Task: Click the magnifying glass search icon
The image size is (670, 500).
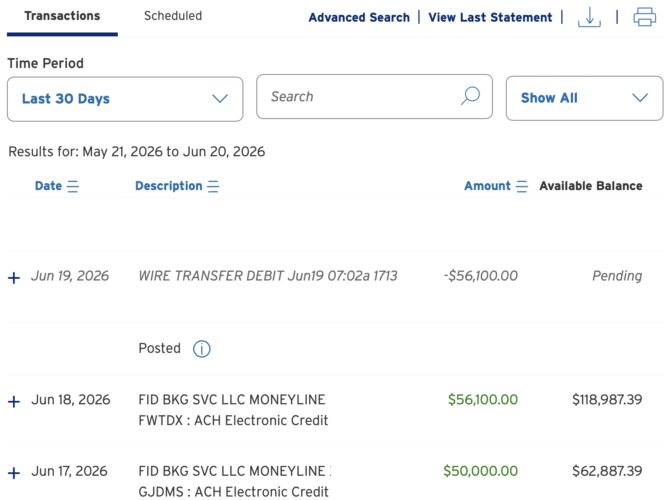Action: [470, 96]
